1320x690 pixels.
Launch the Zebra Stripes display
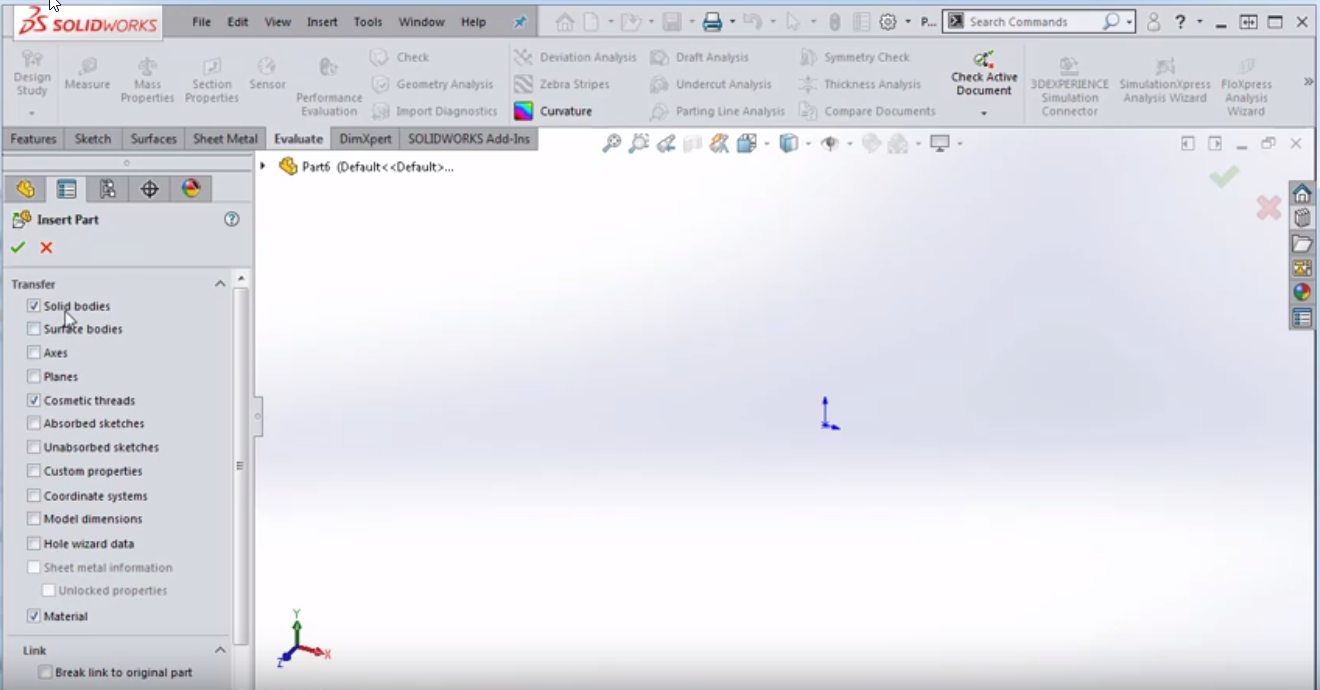562,84
